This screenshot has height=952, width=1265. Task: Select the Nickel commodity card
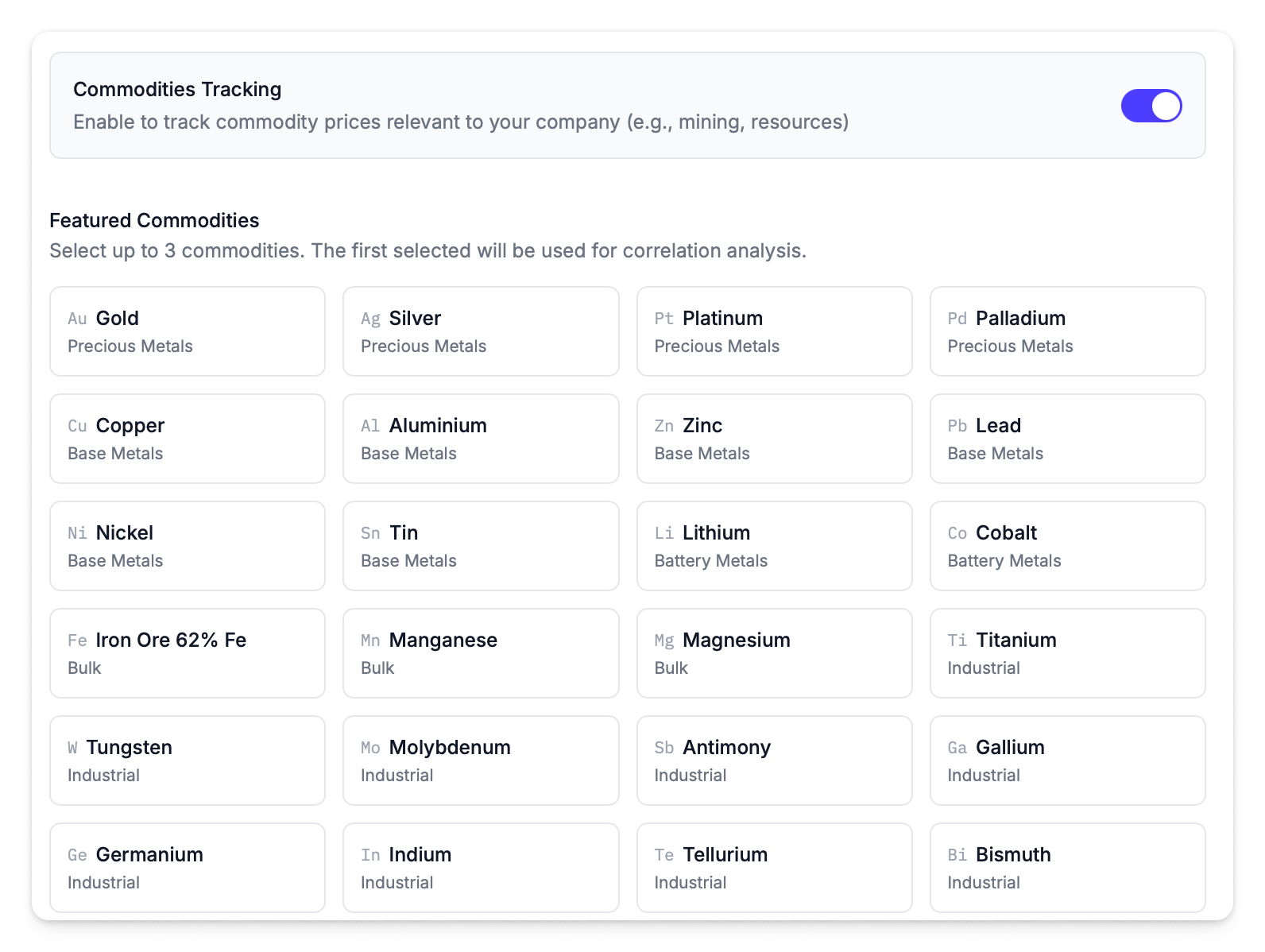pyautogui.click(x=188, y=546)
